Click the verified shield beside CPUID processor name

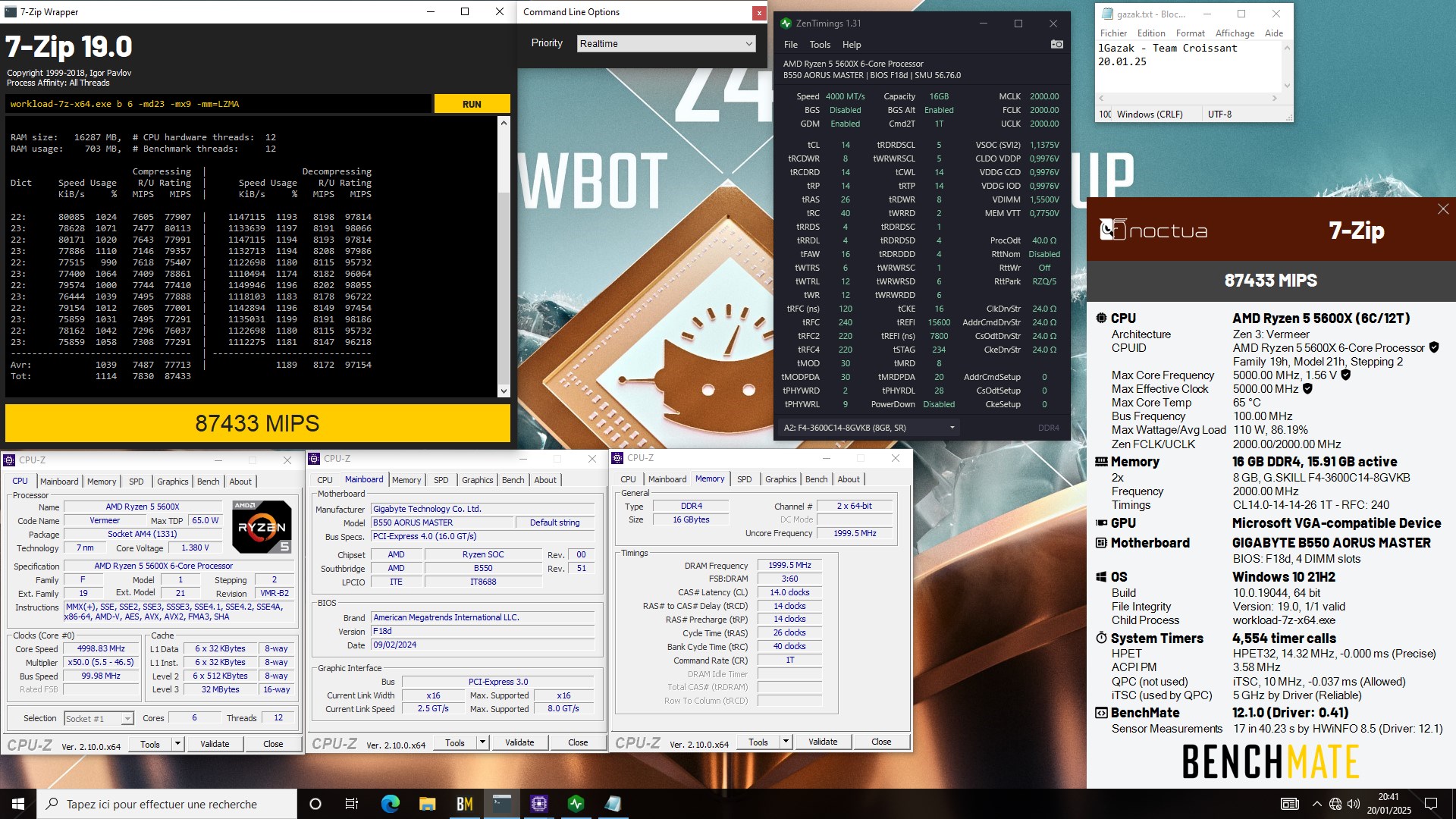coord(1434,347)
